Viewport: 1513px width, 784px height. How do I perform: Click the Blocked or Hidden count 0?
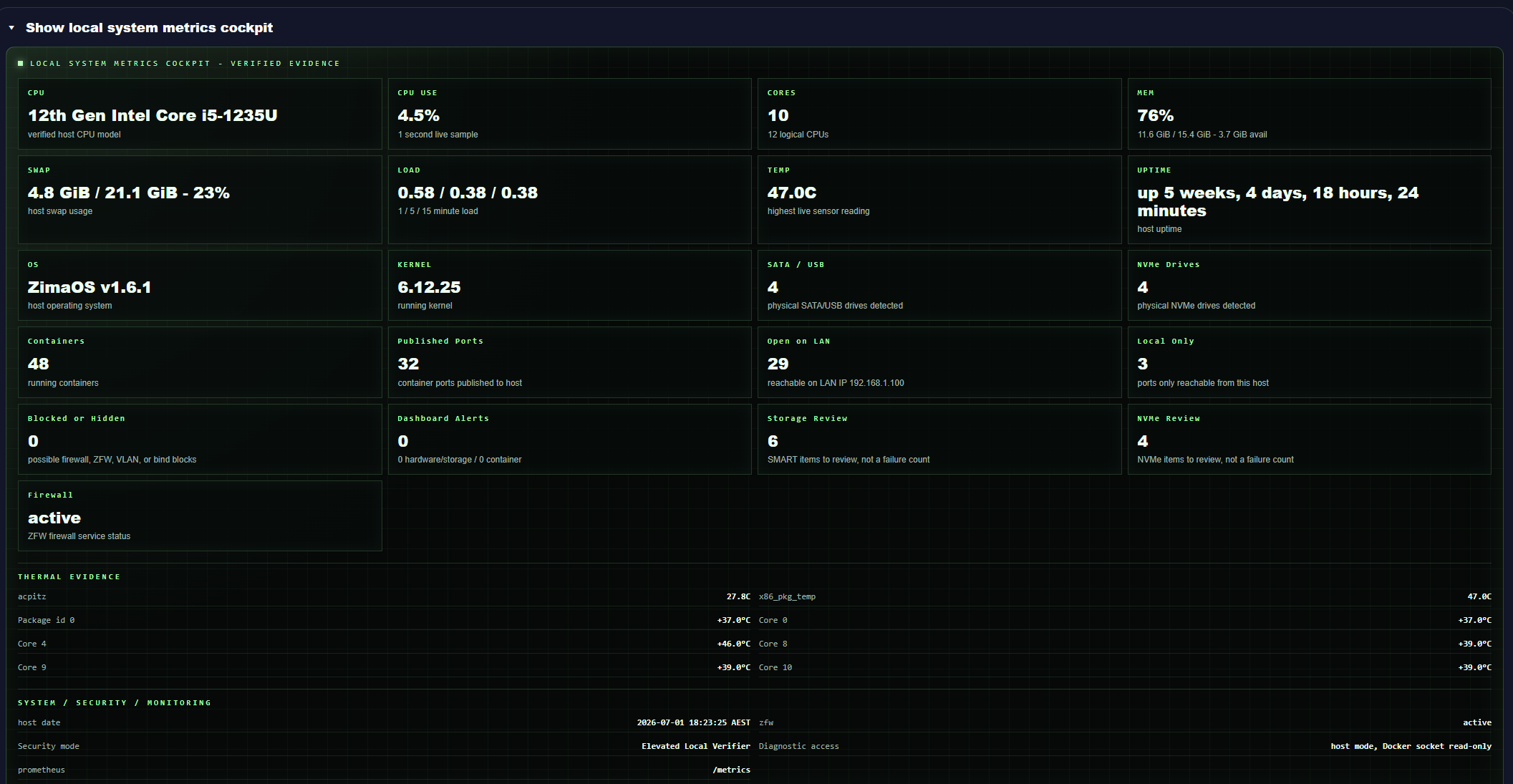(x=33, y=441)
